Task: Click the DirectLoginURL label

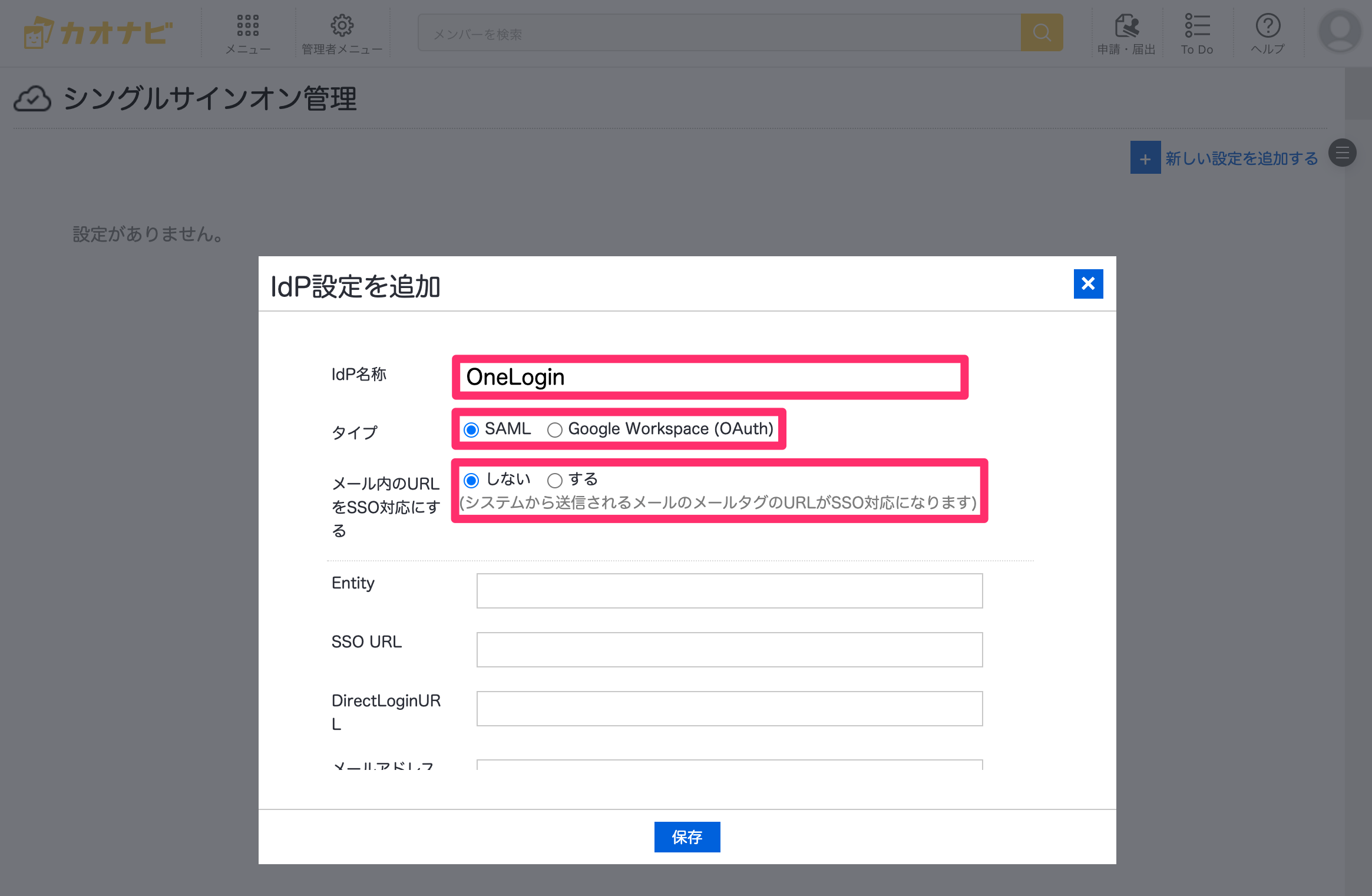Action: (x=386, y=712)
